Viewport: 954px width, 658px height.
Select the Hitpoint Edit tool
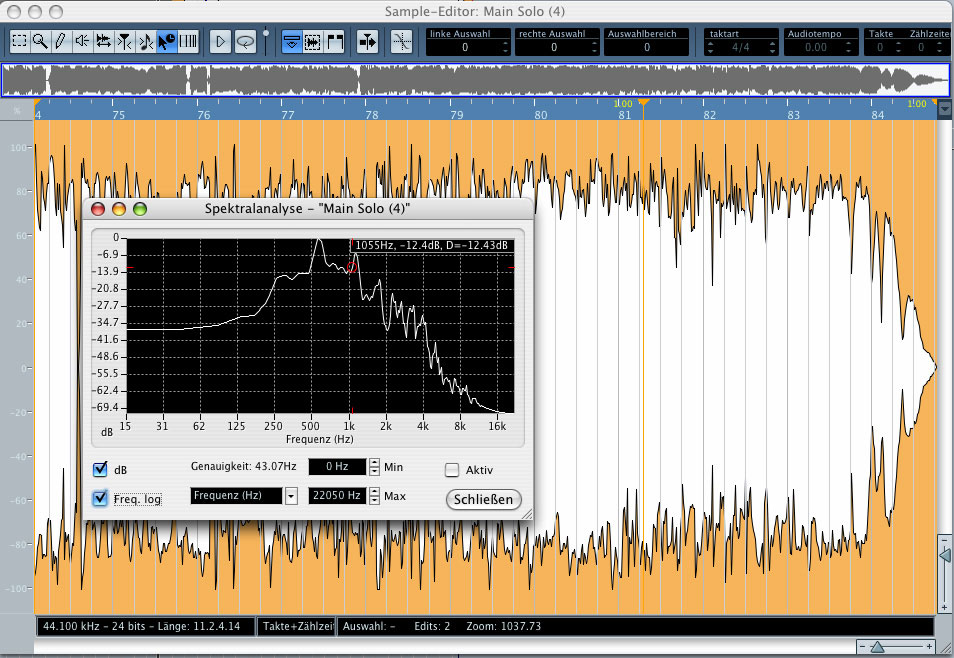pyautogui.click(x=124, y=41)
